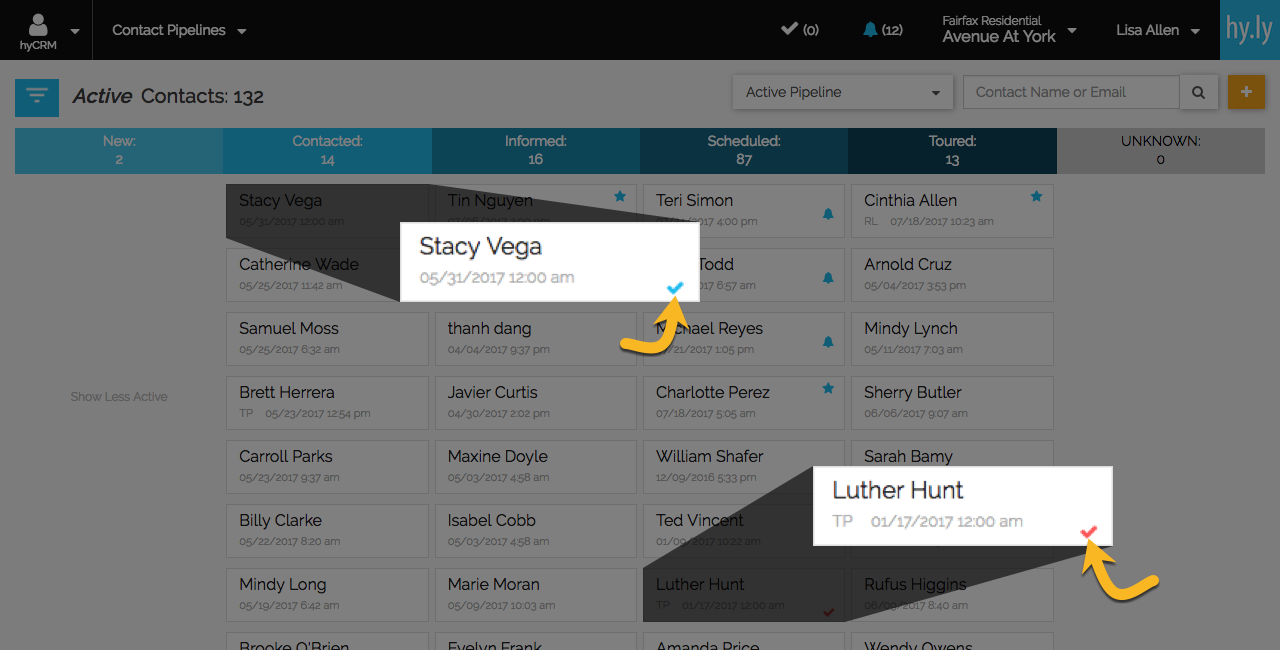This screenshot has width=1280, height=650.
Task: Open Rufus Higgins contact card
Action: pos(952,594)
